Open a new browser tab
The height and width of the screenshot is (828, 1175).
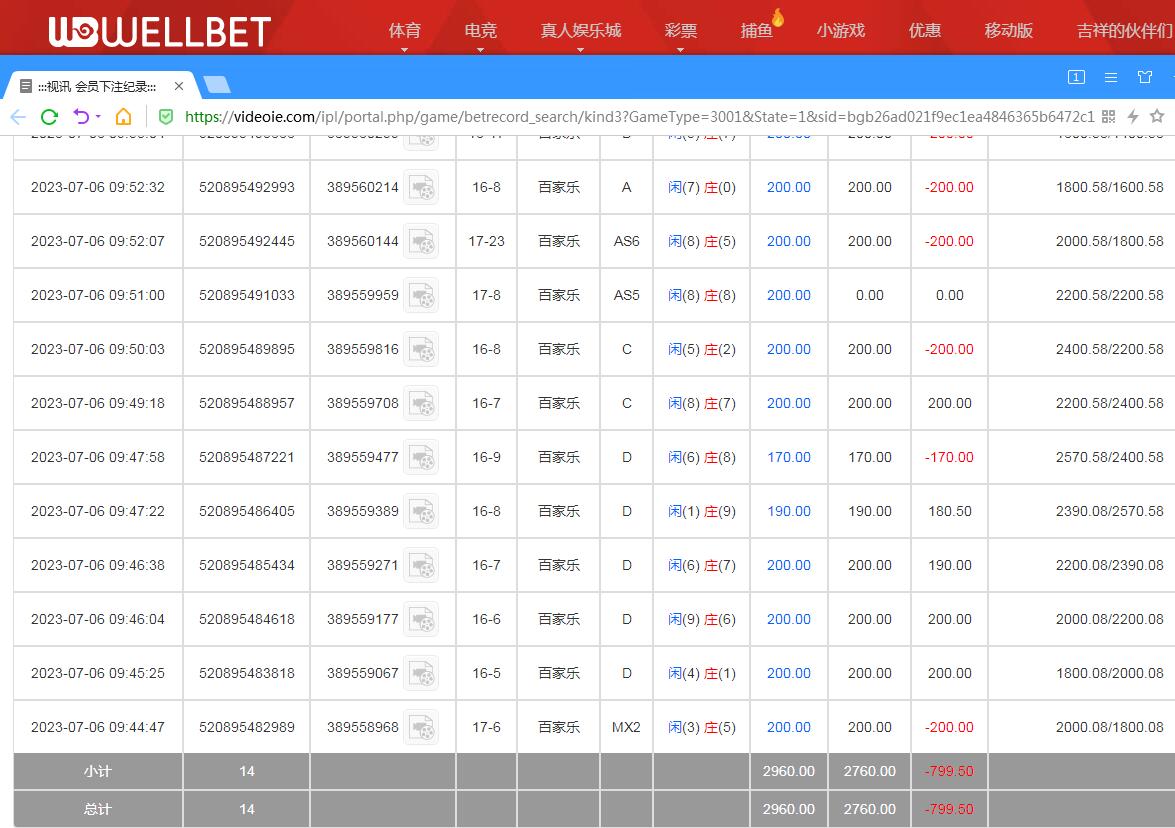click(x=217, y=85)
